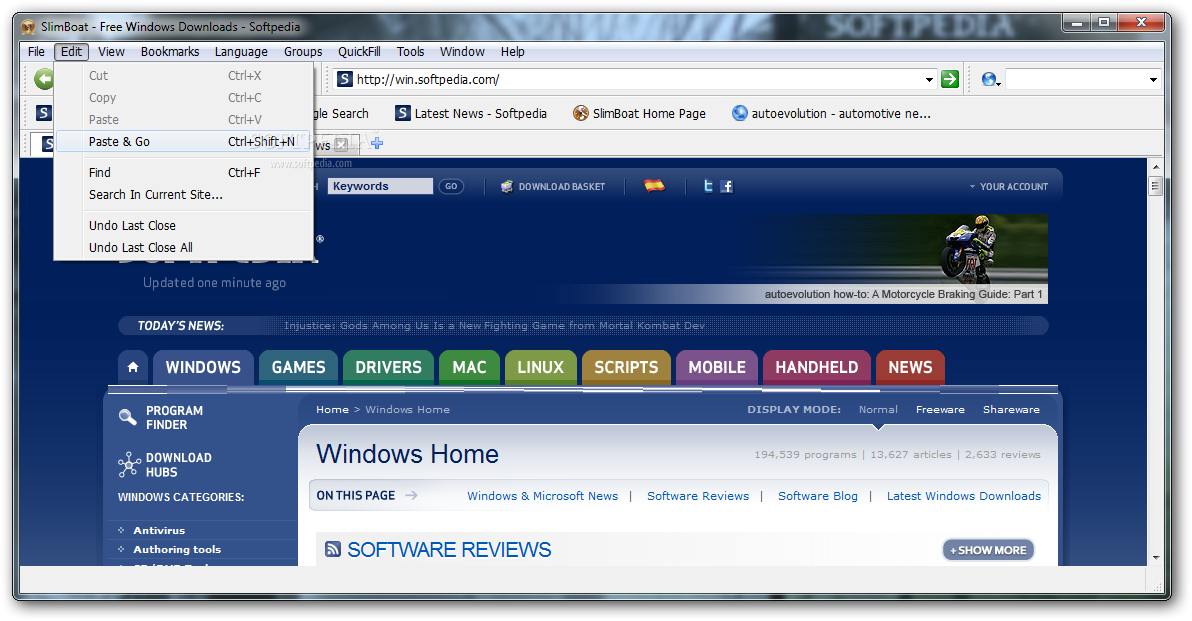Expand the search box dropdown arrow
1192x621 pixels.
click(x=1153, y=80)
